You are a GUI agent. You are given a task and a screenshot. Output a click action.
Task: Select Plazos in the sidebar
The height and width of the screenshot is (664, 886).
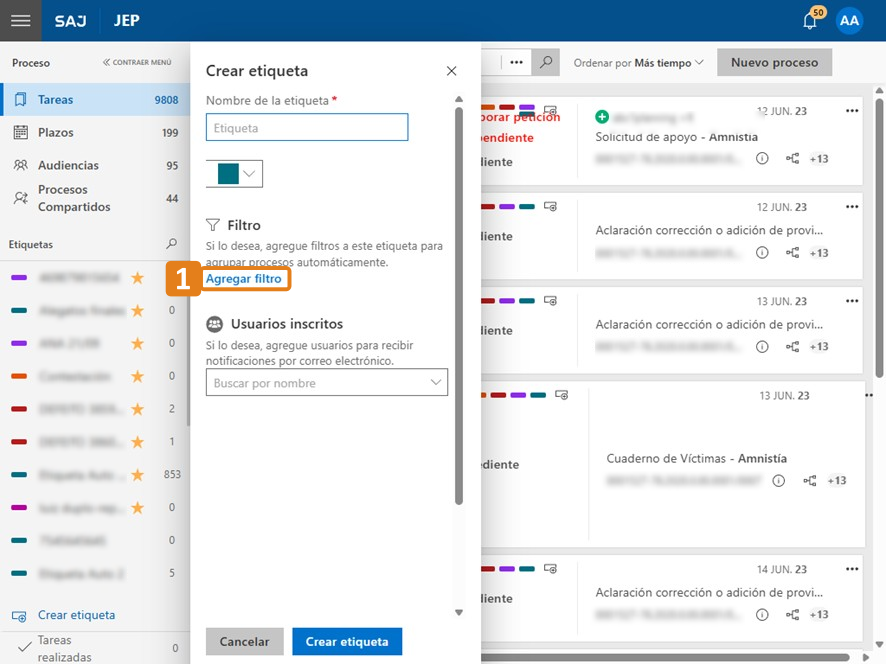[56, 132]
